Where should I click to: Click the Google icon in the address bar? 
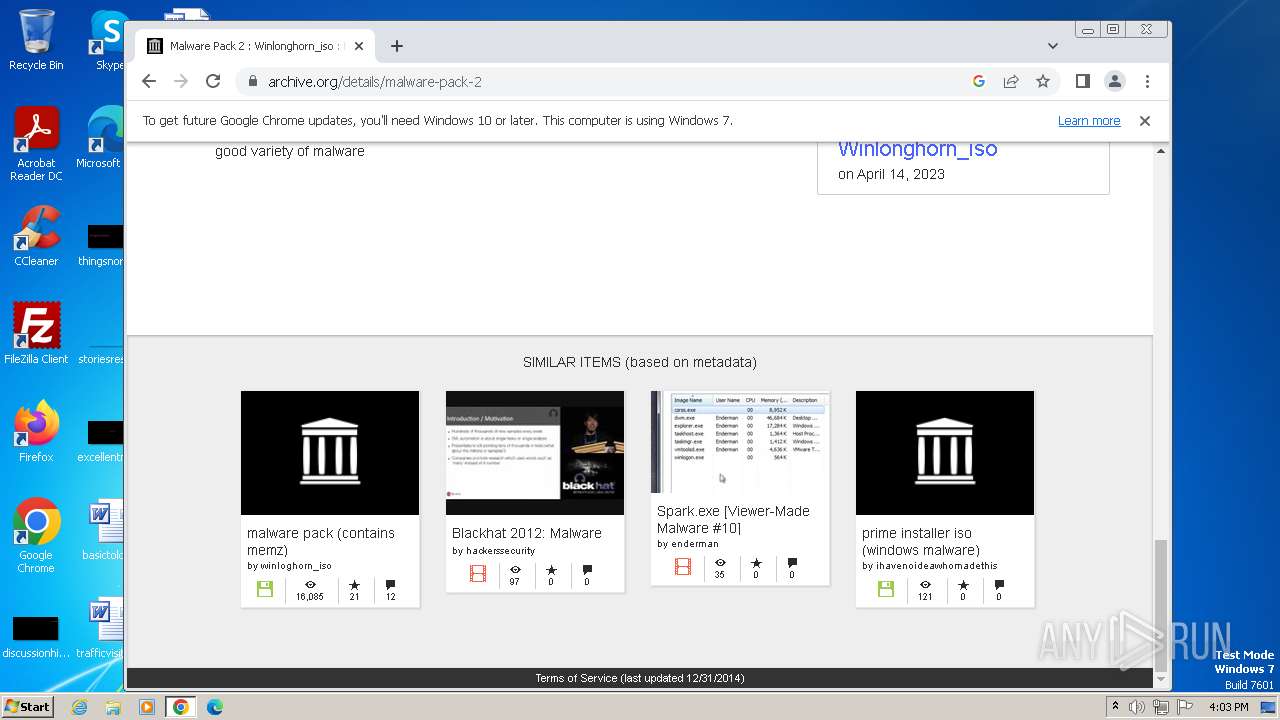pos(979,81)
